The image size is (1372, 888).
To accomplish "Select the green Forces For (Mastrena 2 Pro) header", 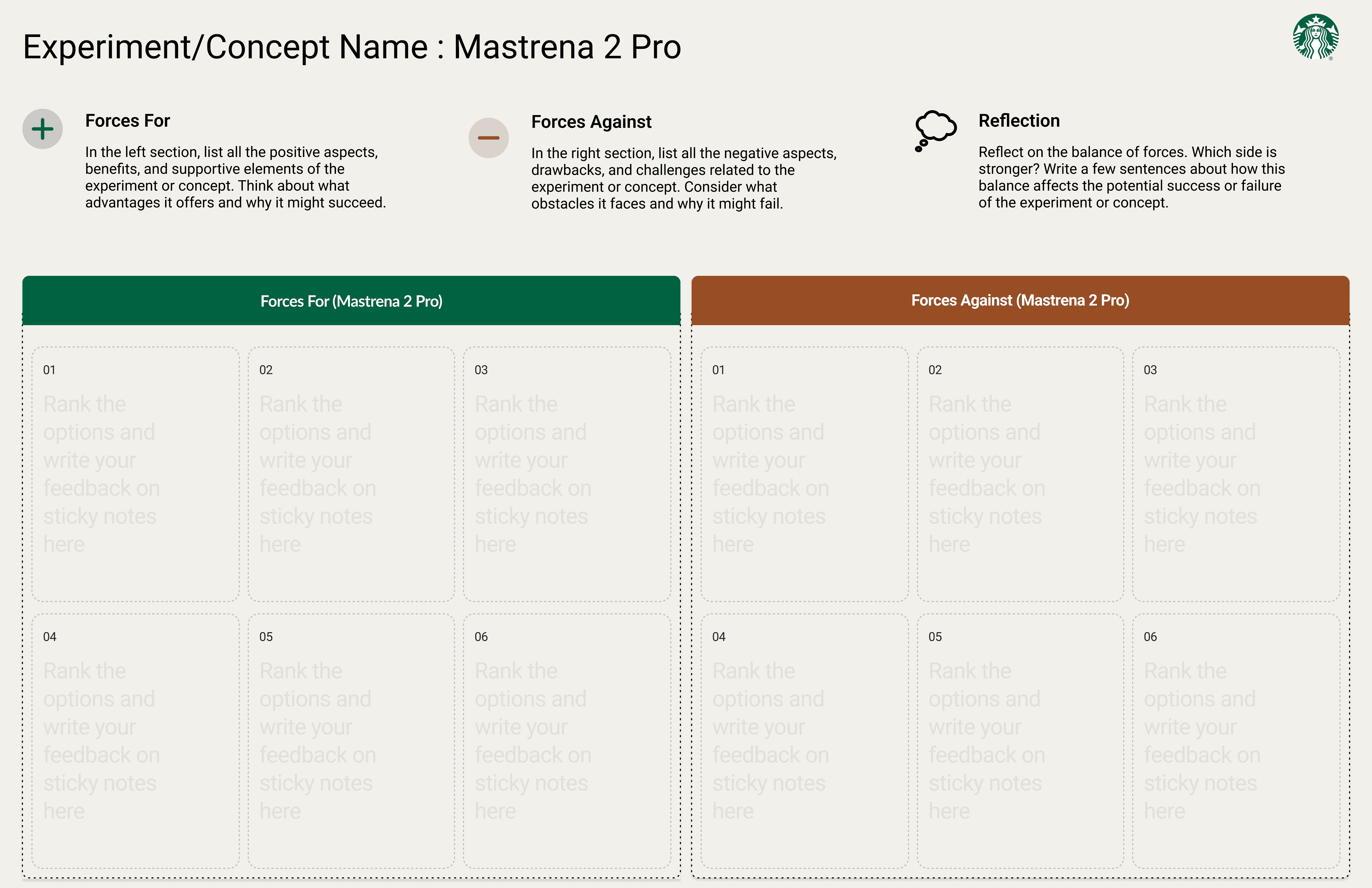I will pyautogui.click(x=351, y=301).
